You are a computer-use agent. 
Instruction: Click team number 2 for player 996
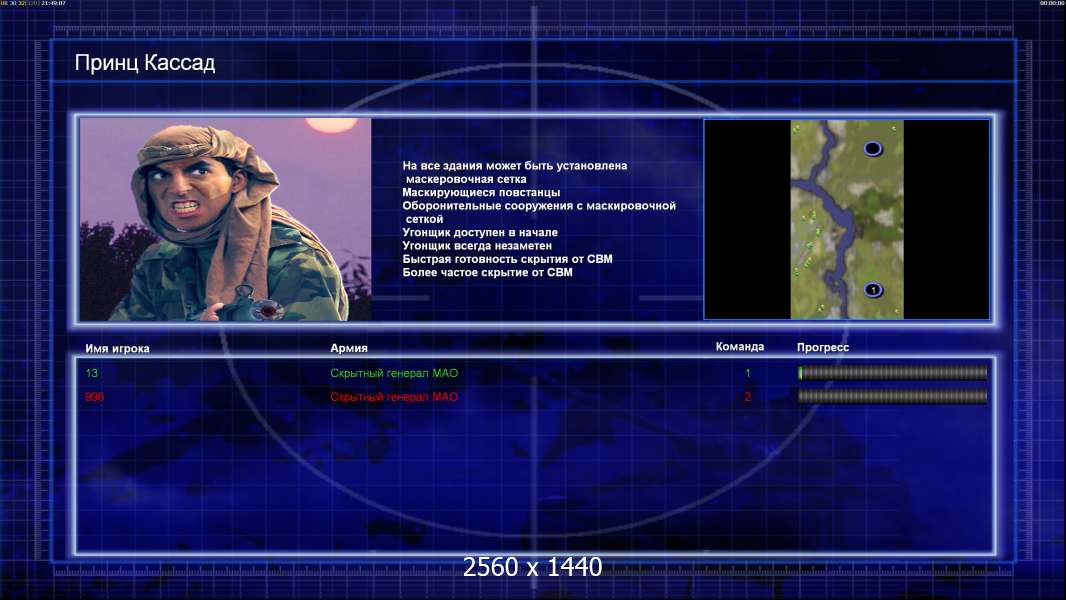(x=747, y=397)
